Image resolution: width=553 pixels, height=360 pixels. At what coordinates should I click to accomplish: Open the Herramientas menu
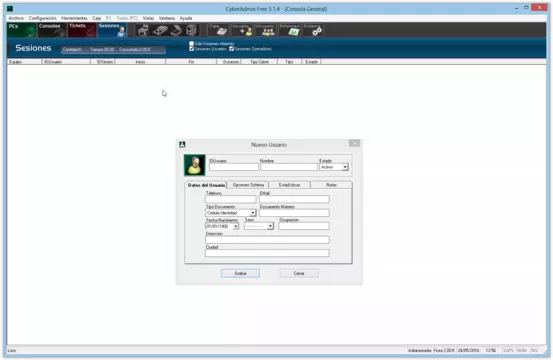[74, 18]
